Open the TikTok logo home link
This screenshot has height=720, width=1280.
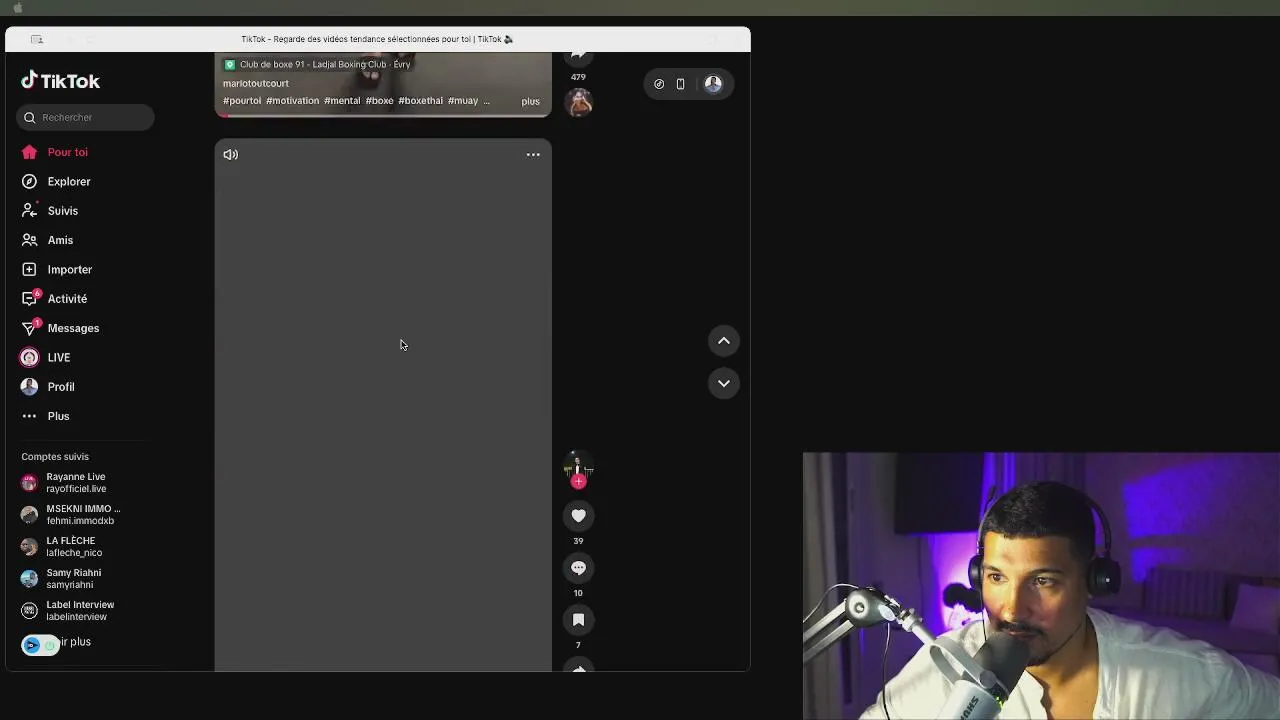point(61,81)
